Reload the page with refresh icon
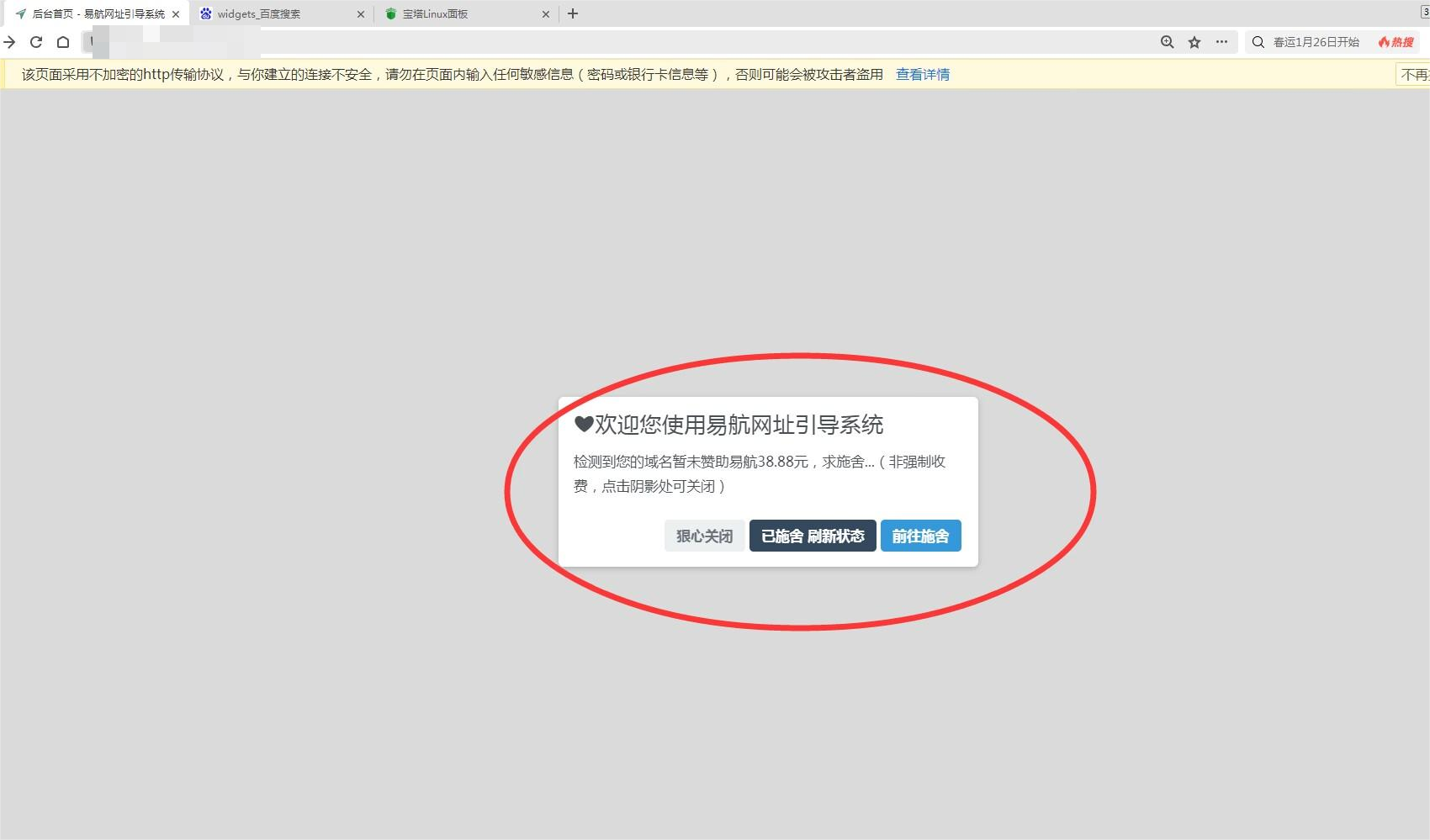Image resolution: width=1430 pixels, height=840 pixels. (36, 42)
